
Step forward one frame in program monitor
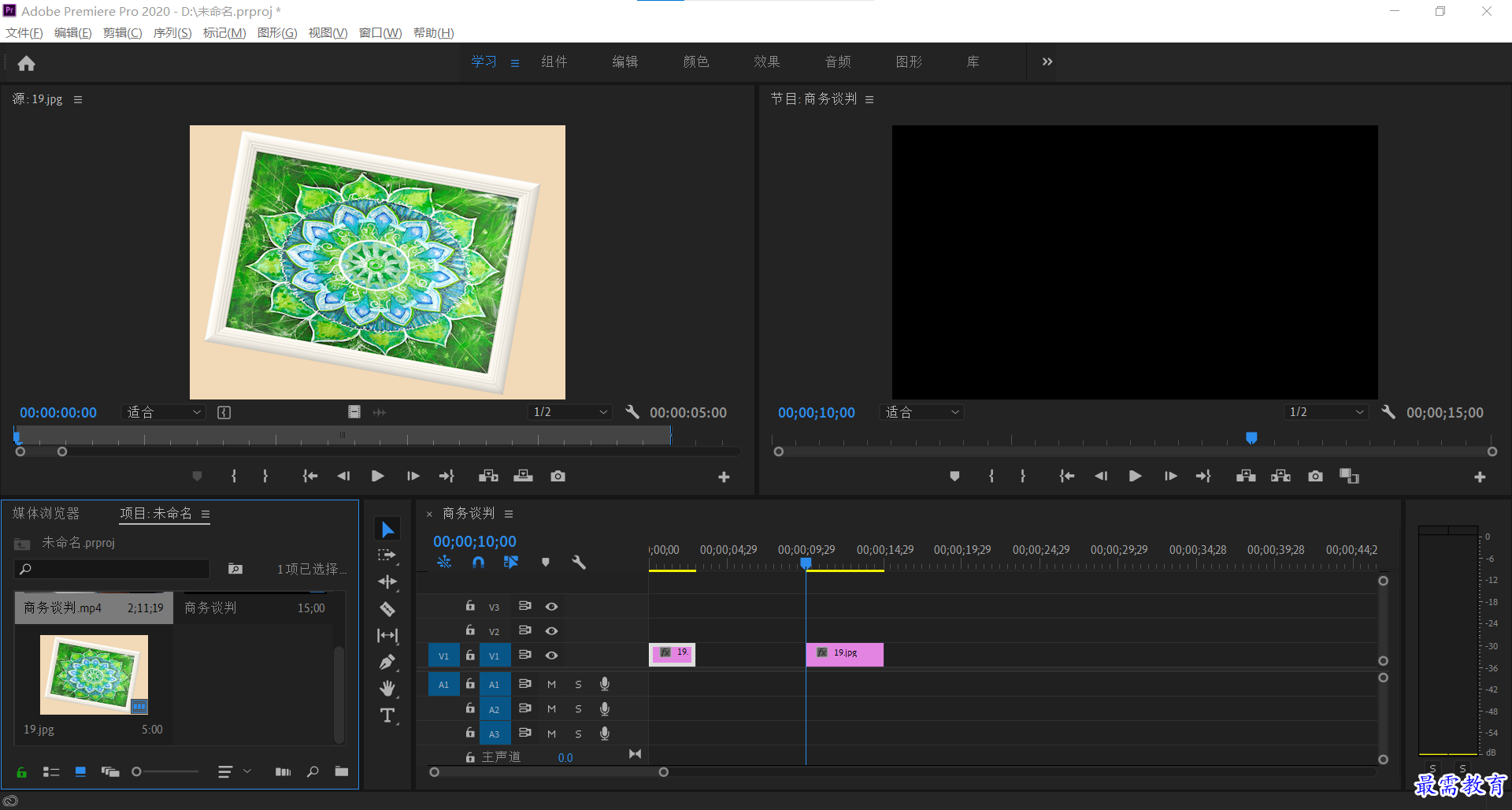click(x=1170, y=476)
